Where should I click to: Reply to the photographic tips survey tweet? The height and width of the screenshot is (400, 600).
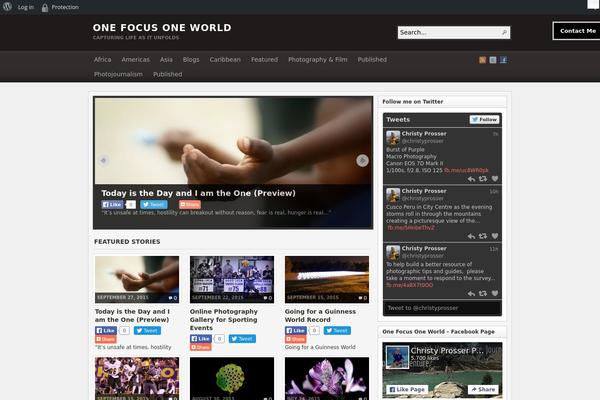click(x=471, y=294)
